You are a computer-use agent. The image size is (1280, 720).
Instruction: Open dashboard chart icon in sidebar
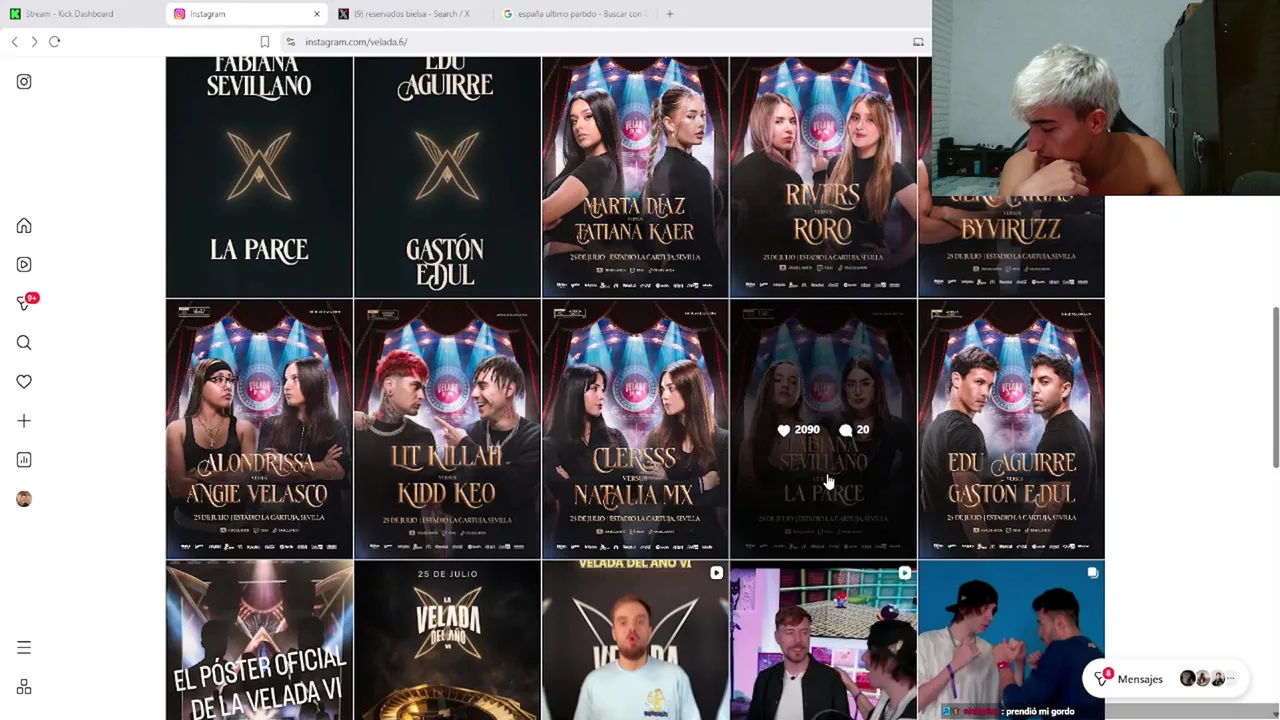coord(24,460)
